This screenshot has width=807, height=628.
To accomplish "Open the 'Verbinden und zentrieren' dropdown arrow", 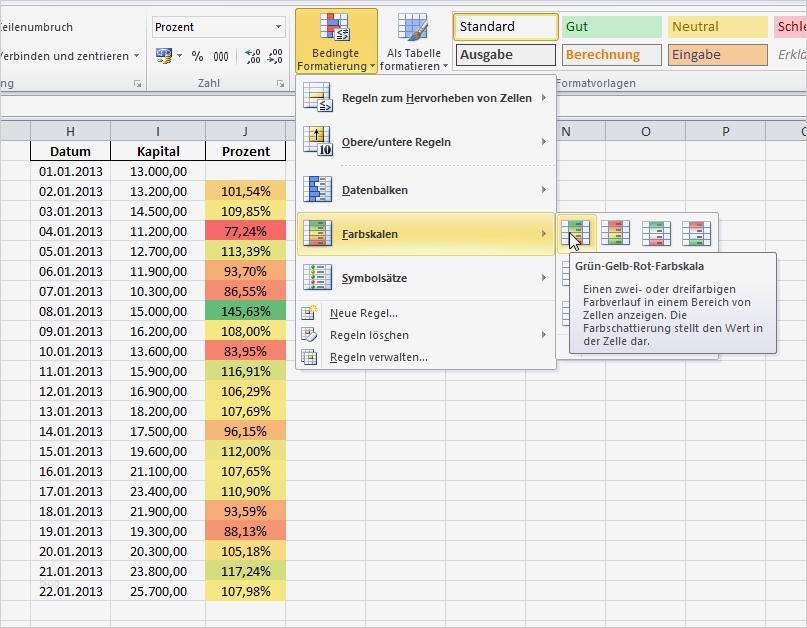I will (x=137, y=57).
